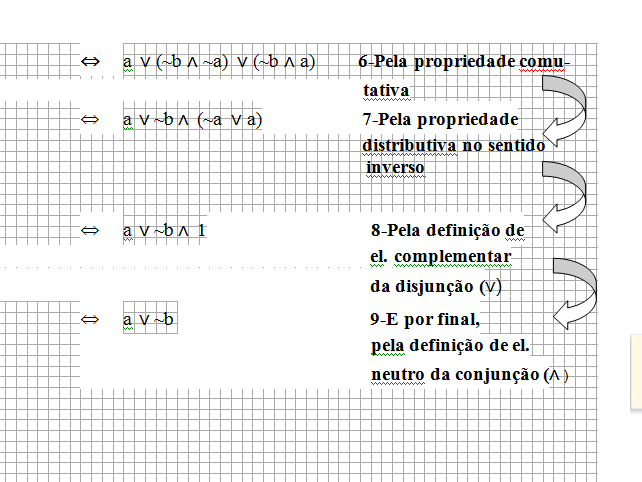Click the ⇔ symbol before a ∨ ~b ∧ (~a ∨ a)

(x=90, y=120)
